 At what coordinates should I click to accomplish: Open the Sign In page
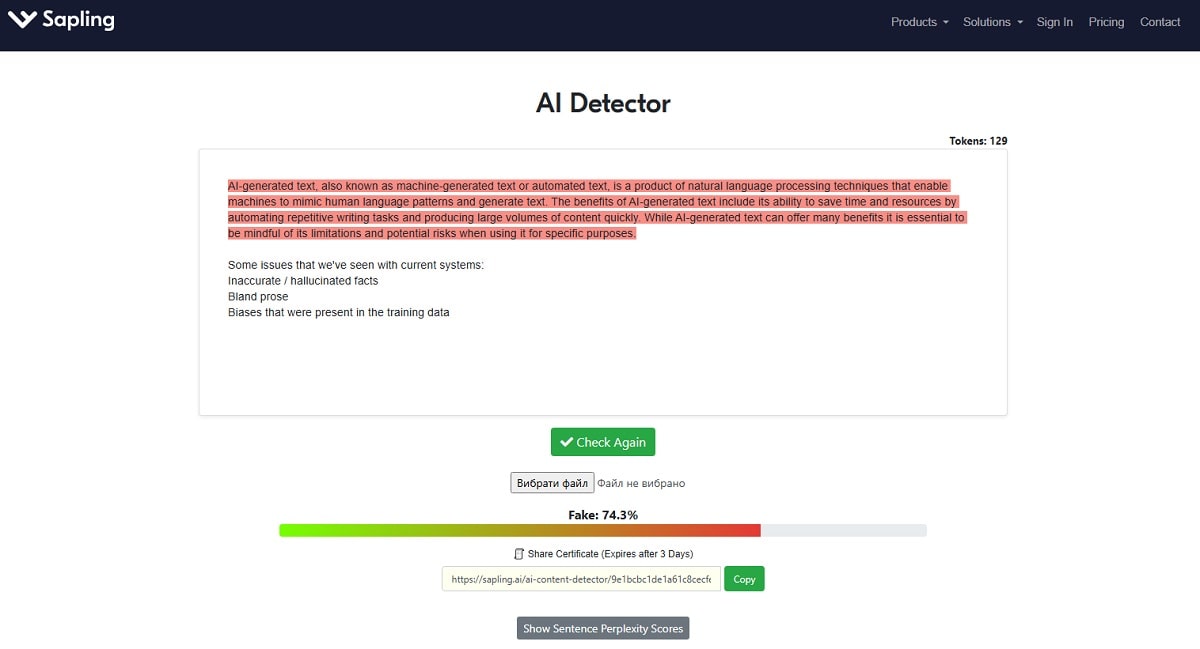point(1054,22)
